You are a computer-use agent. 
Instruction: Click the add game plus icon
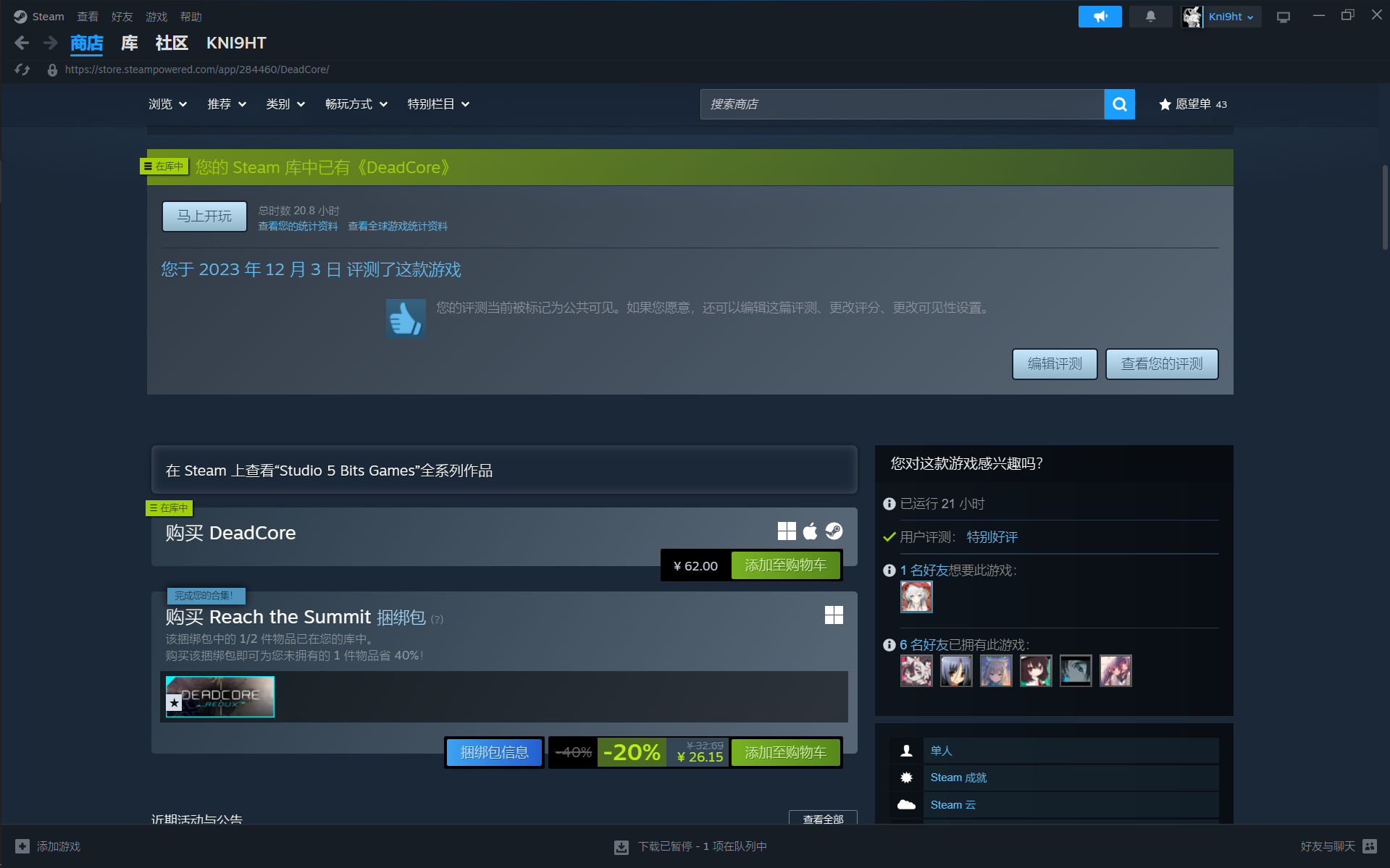click(22, 846)
